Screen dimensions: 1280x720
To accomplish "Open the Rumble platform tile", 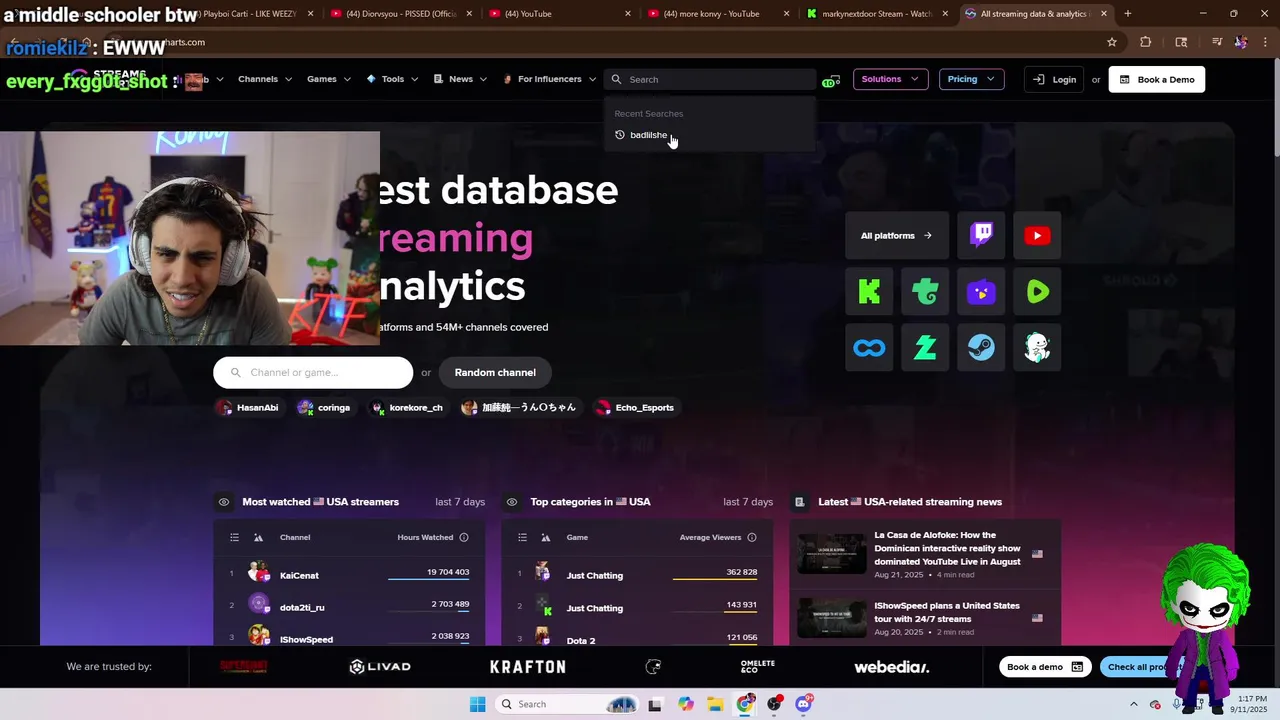I will click(x=1037, y=292).
